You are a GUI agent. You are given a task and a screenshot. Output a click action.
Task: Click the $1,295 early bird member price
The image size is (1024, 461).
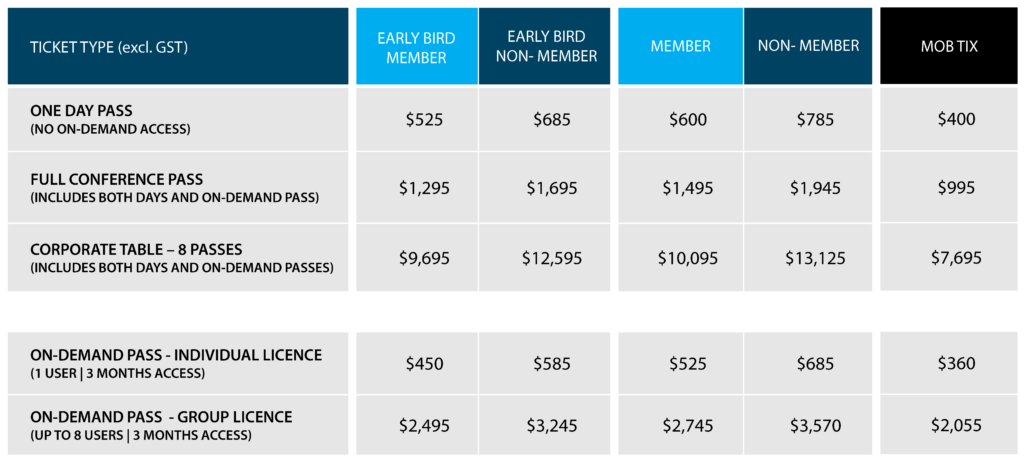(x=424, y=189)
